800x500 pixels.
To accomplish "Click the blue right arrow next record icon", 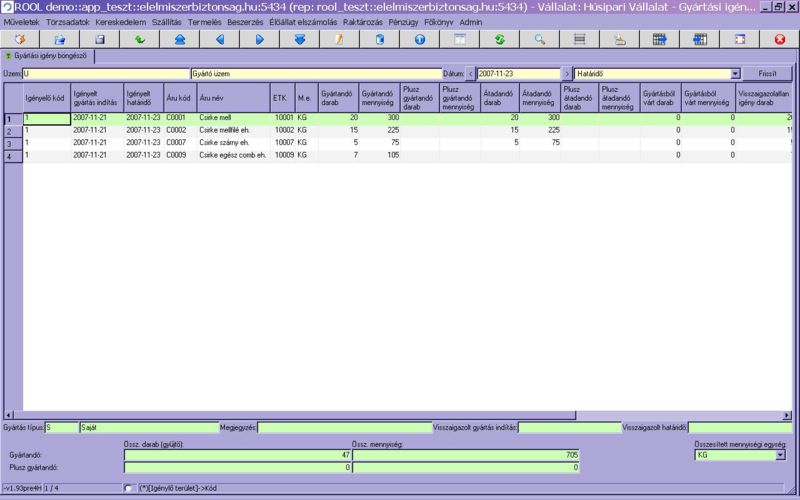I will [260, 39].
